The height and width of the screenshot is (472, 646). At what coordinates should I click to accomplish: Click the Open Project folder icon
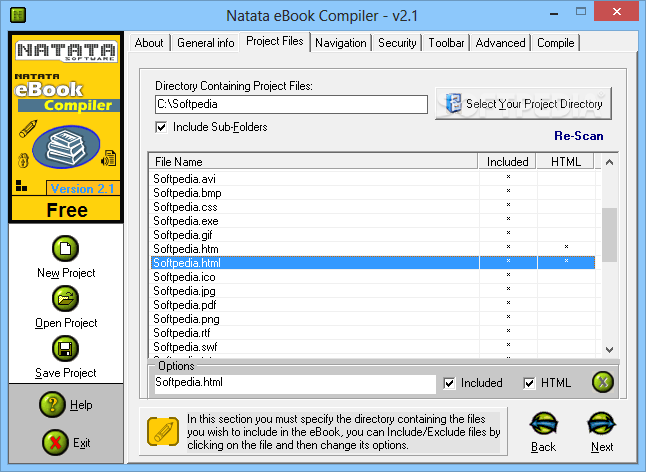point(66,299)
